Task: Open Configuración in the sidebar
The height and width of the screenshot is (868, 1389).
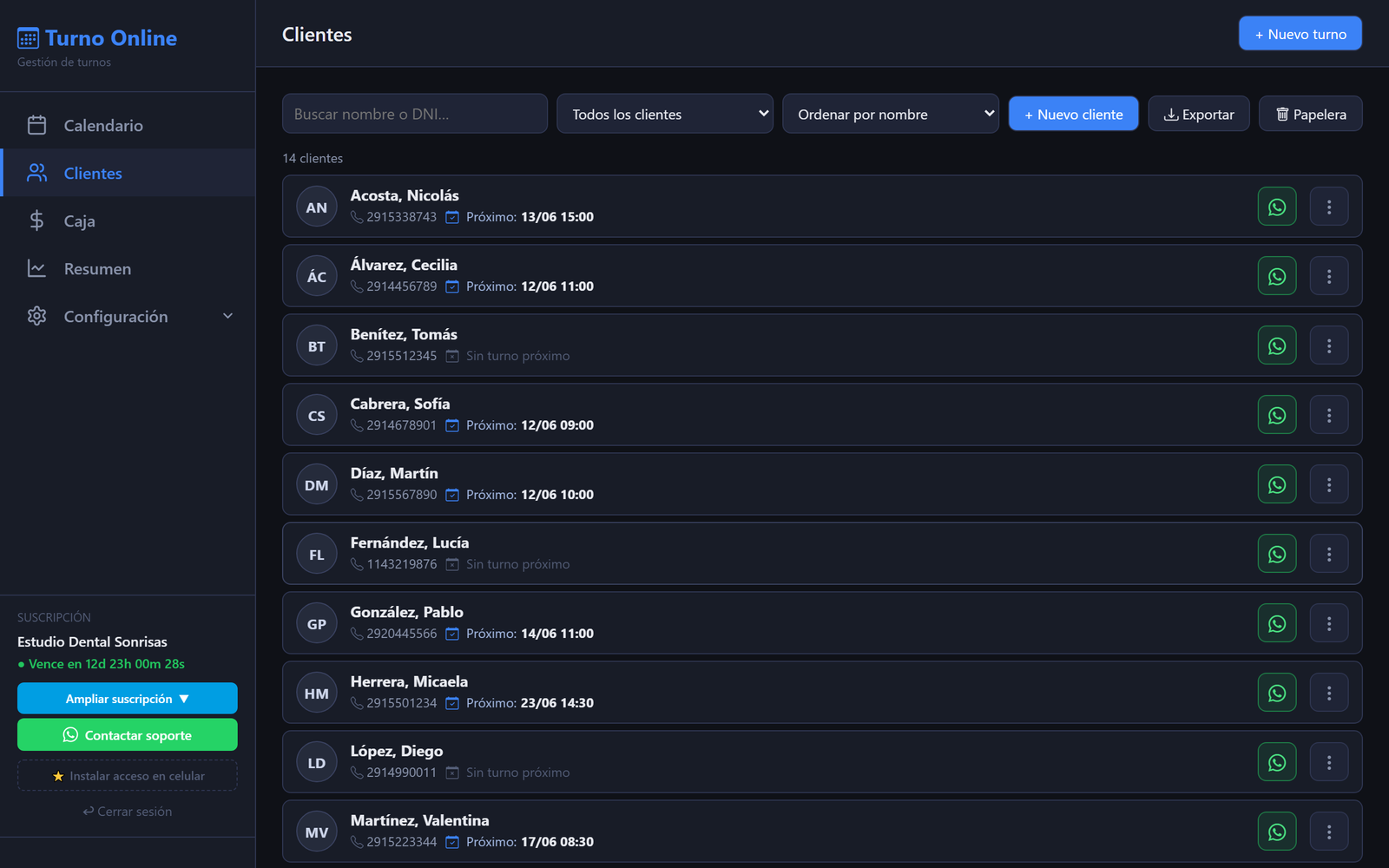Action: point(128,316)
